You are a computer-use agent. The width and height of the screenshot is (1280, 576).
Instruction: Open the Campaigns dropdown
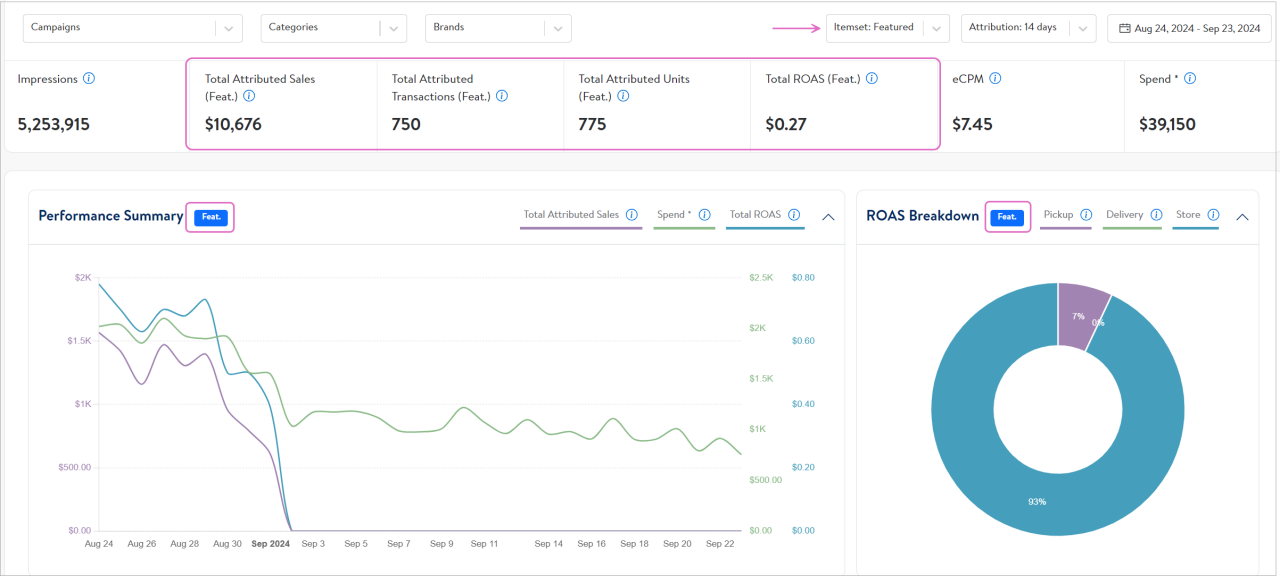130,28
